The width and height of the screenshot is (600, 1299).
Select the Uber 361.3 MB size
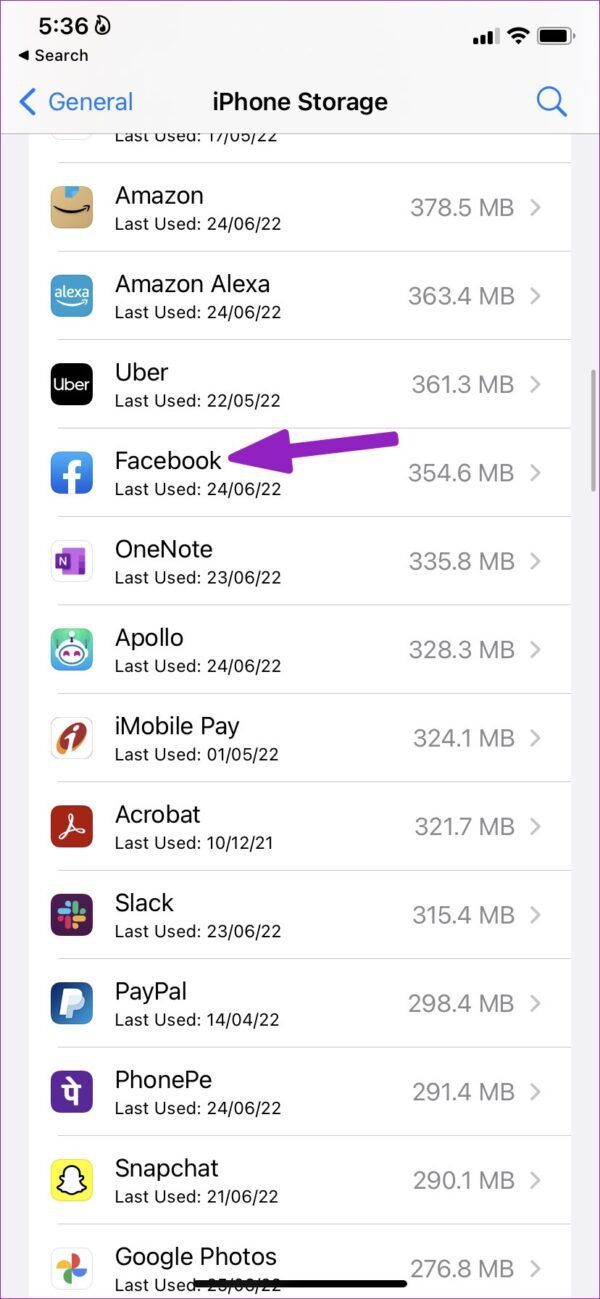pyautogui.click(x=462, y=384)
